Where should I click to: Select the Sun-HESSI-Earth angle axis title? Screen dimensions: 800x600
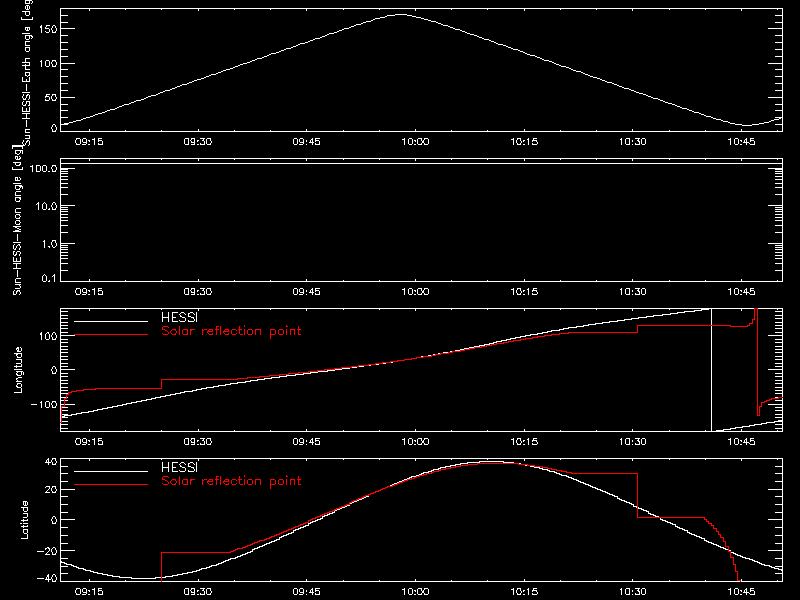27,73
